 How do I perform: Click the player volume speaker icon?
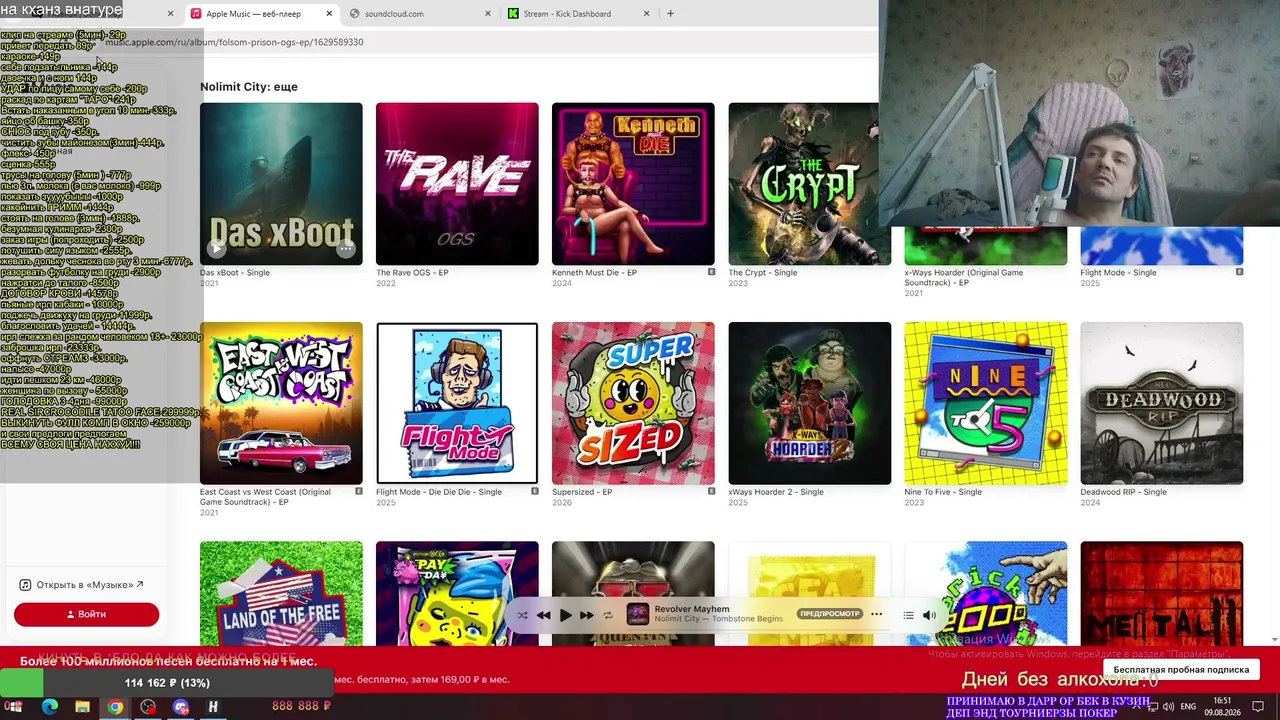929,615
